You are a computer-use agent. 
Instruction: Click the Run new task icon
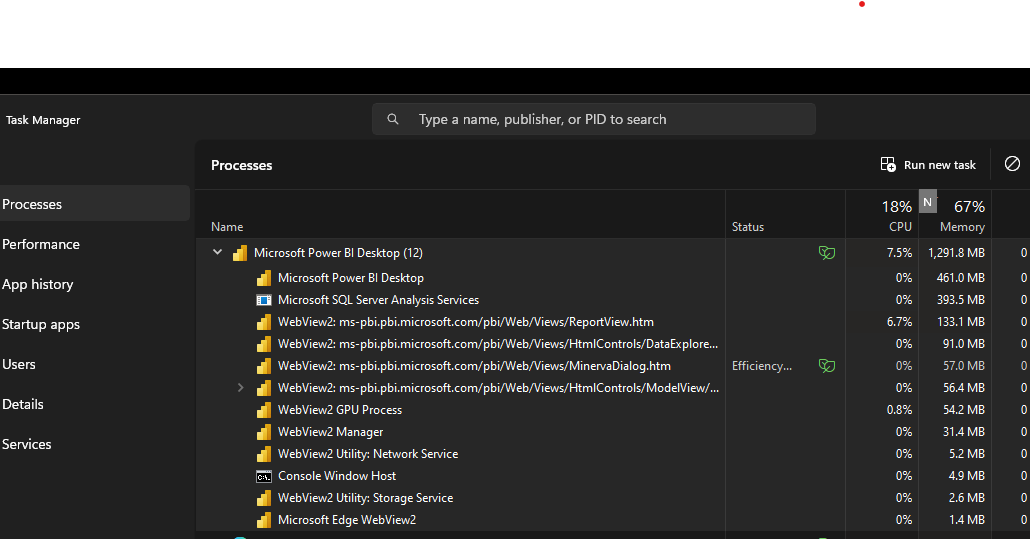[x=888, y=165]
